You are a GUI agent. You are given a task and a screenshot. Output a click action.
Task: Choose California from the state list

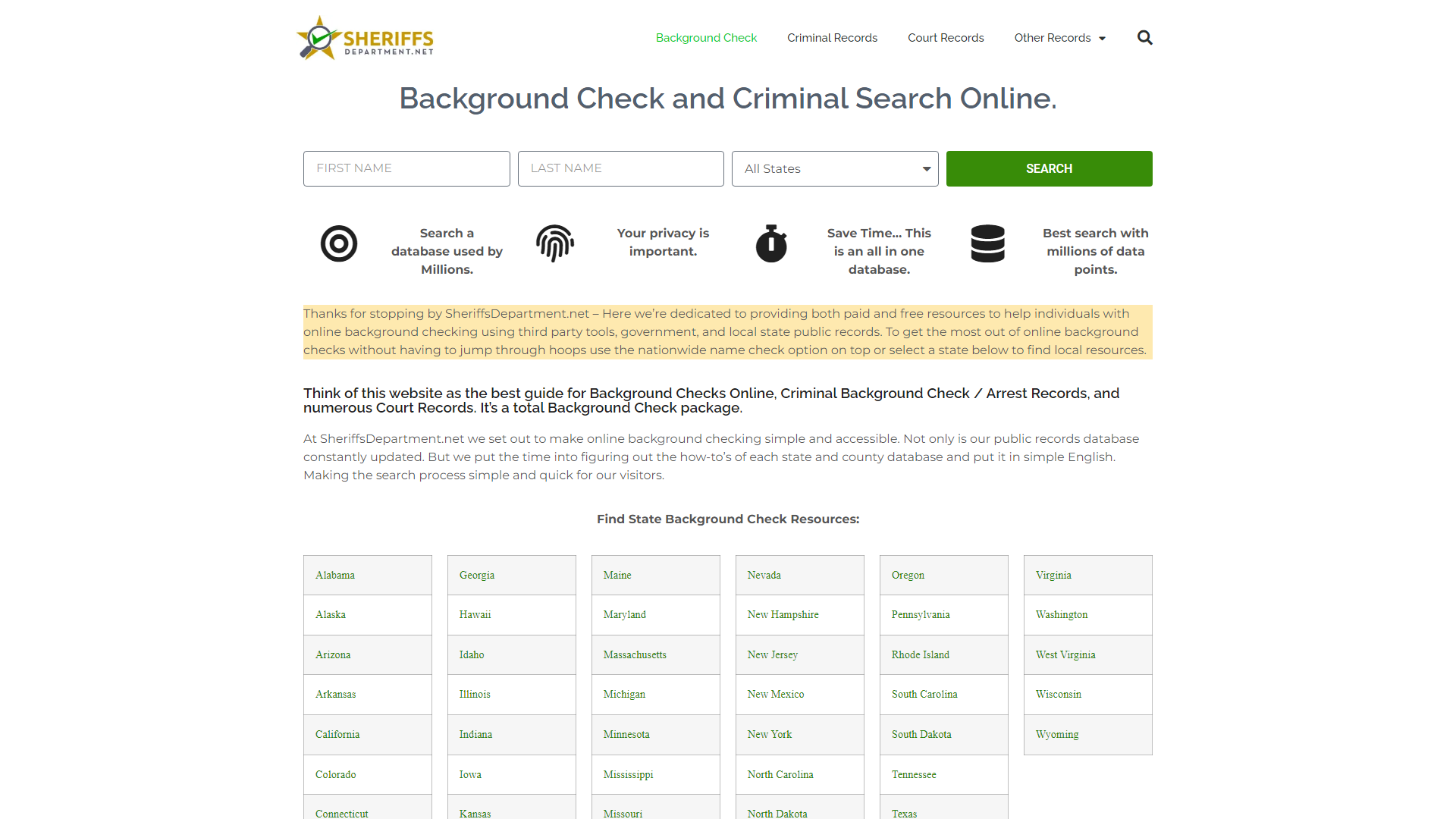(x=337, y=735)
